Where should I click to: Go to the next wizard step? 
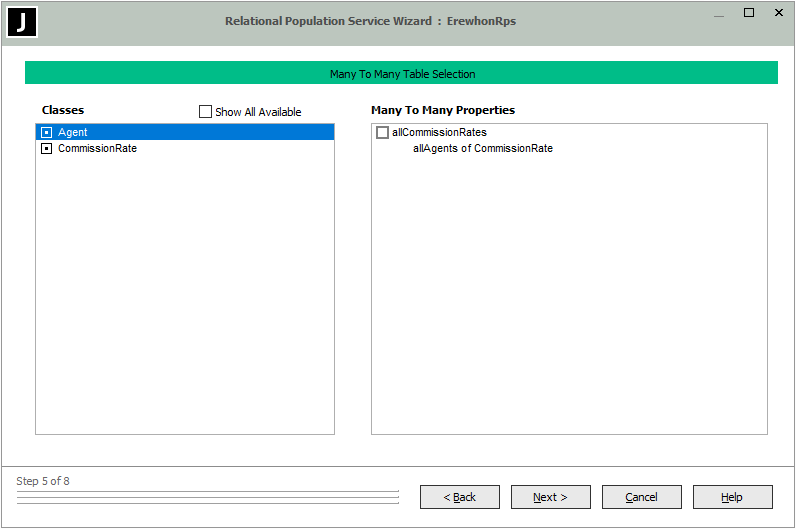tap(550, 497)
